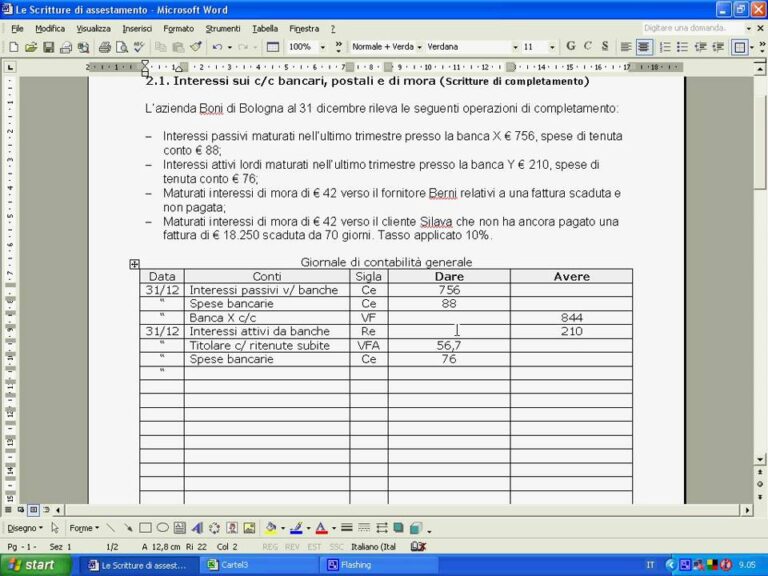This screenshot has height=576, width=768.
Task: Open the Insert Table toolbar icon
Action: 273,48
